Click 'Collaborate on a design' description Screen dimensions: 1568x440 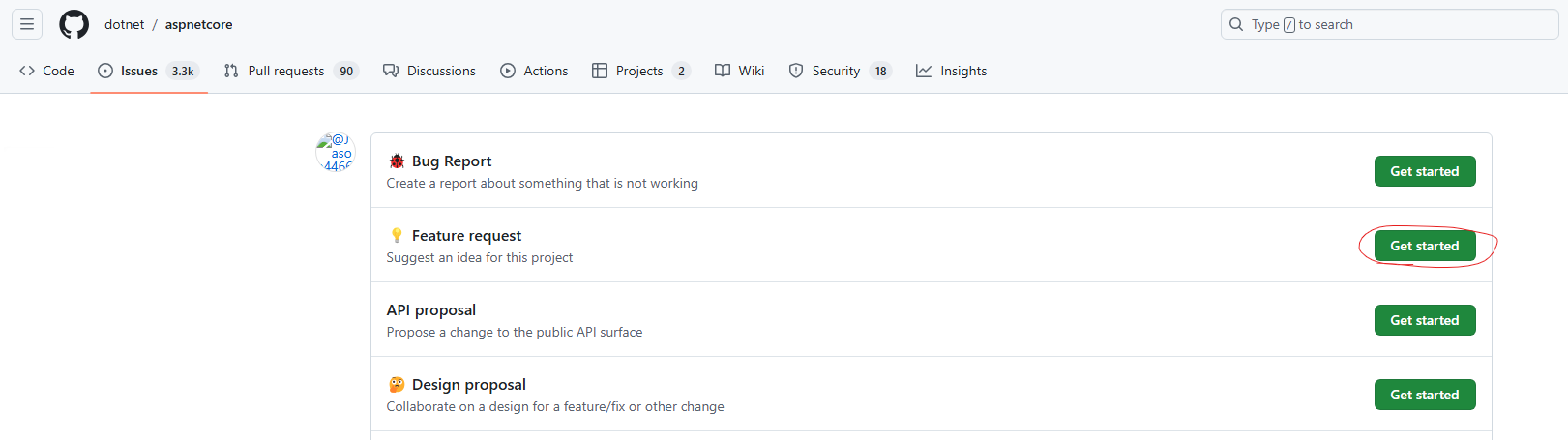555,406
